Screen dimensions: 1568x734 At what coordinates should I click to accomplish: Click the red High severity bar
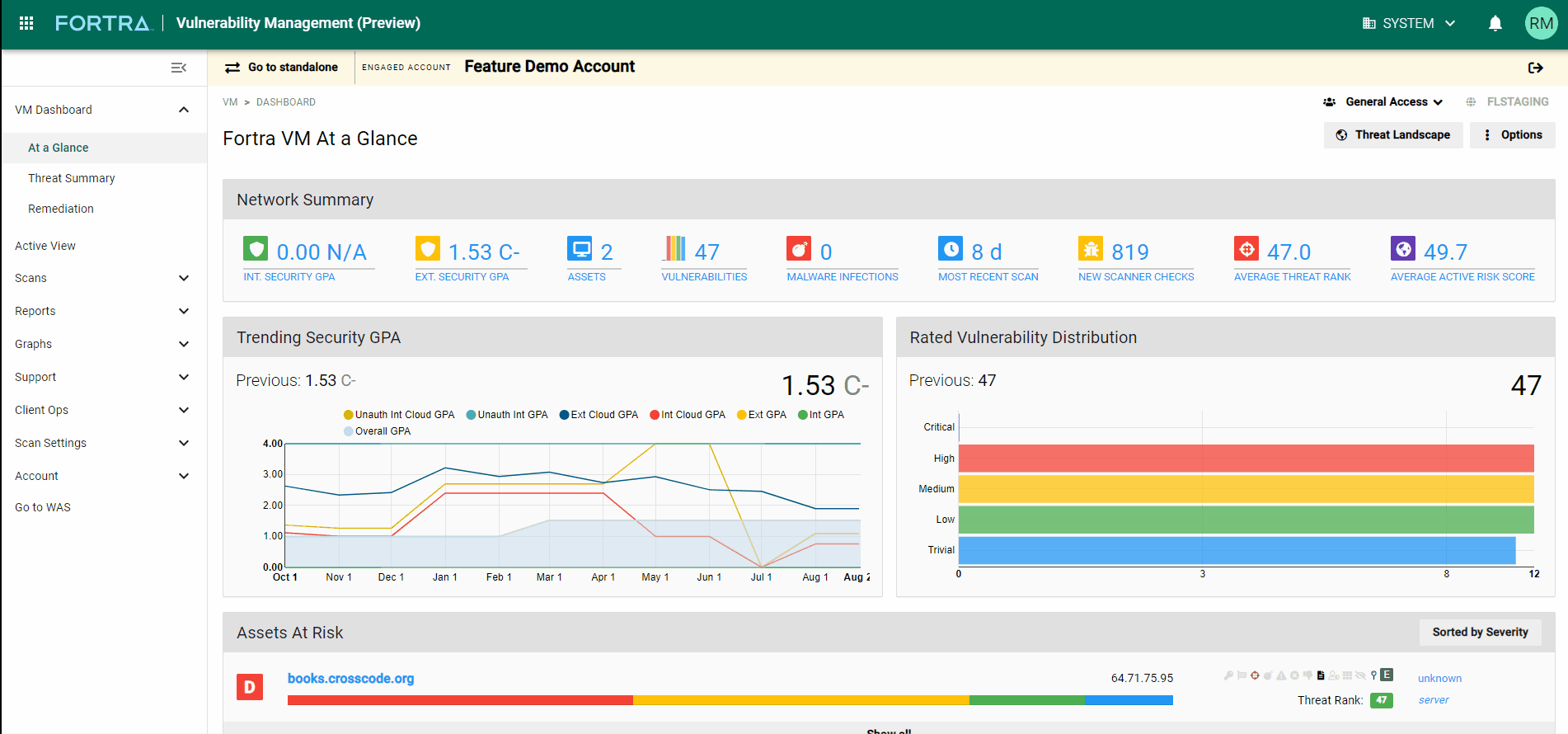1246,458
